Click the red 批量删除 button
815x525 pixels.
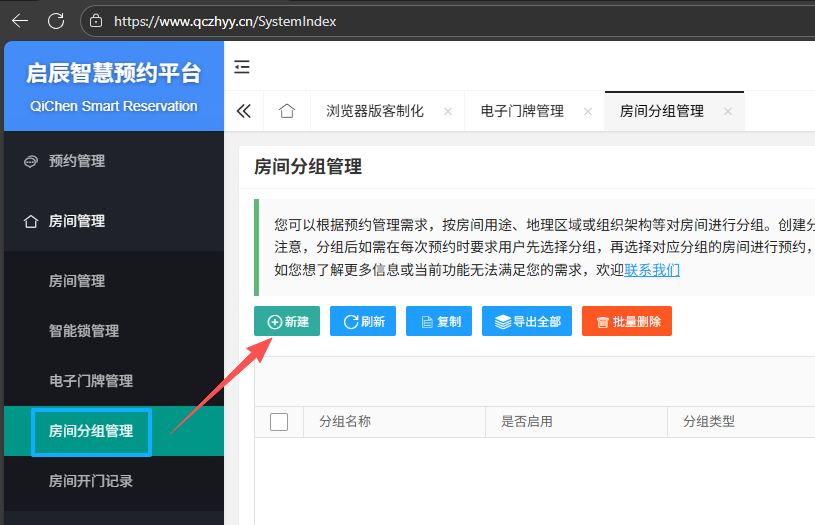click(626, 321)
